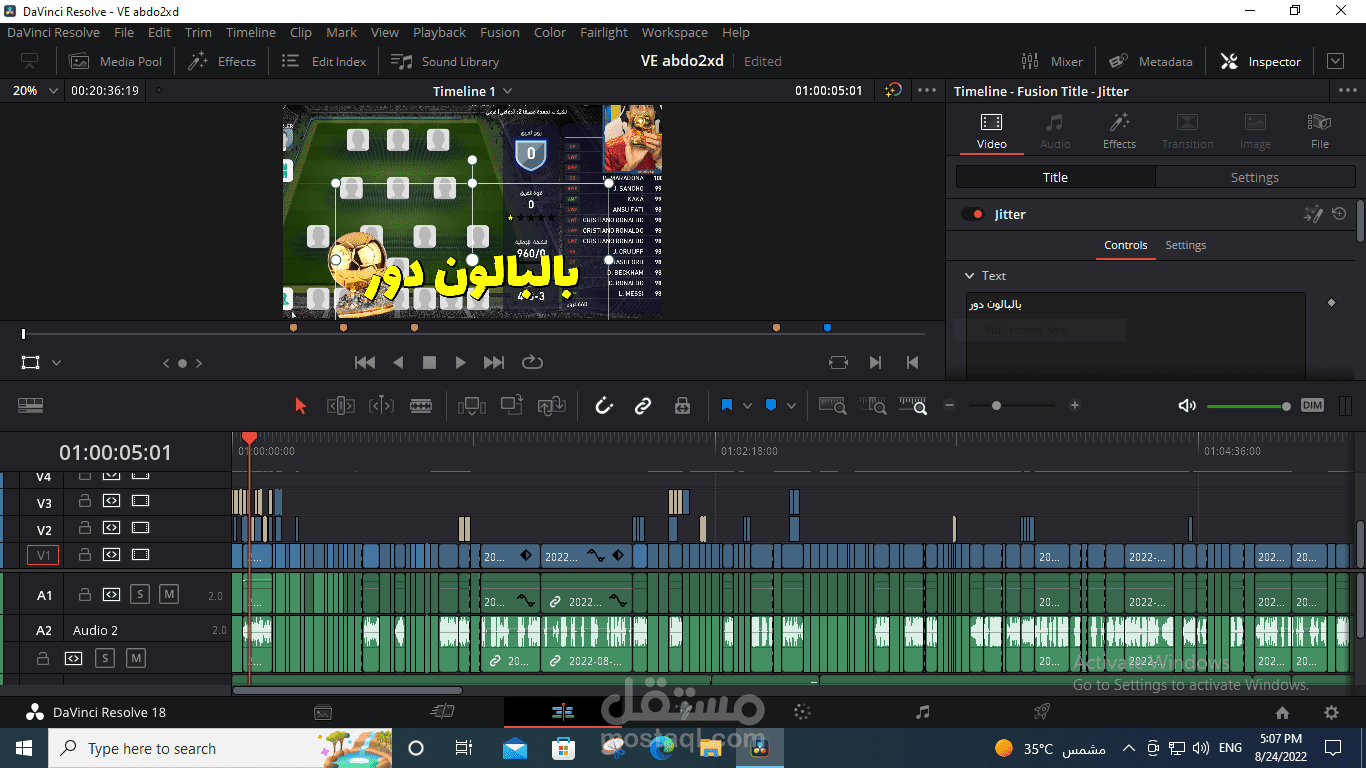1366x768 pixels.
Task: Open the Fairlight menu
Action: 604,32
